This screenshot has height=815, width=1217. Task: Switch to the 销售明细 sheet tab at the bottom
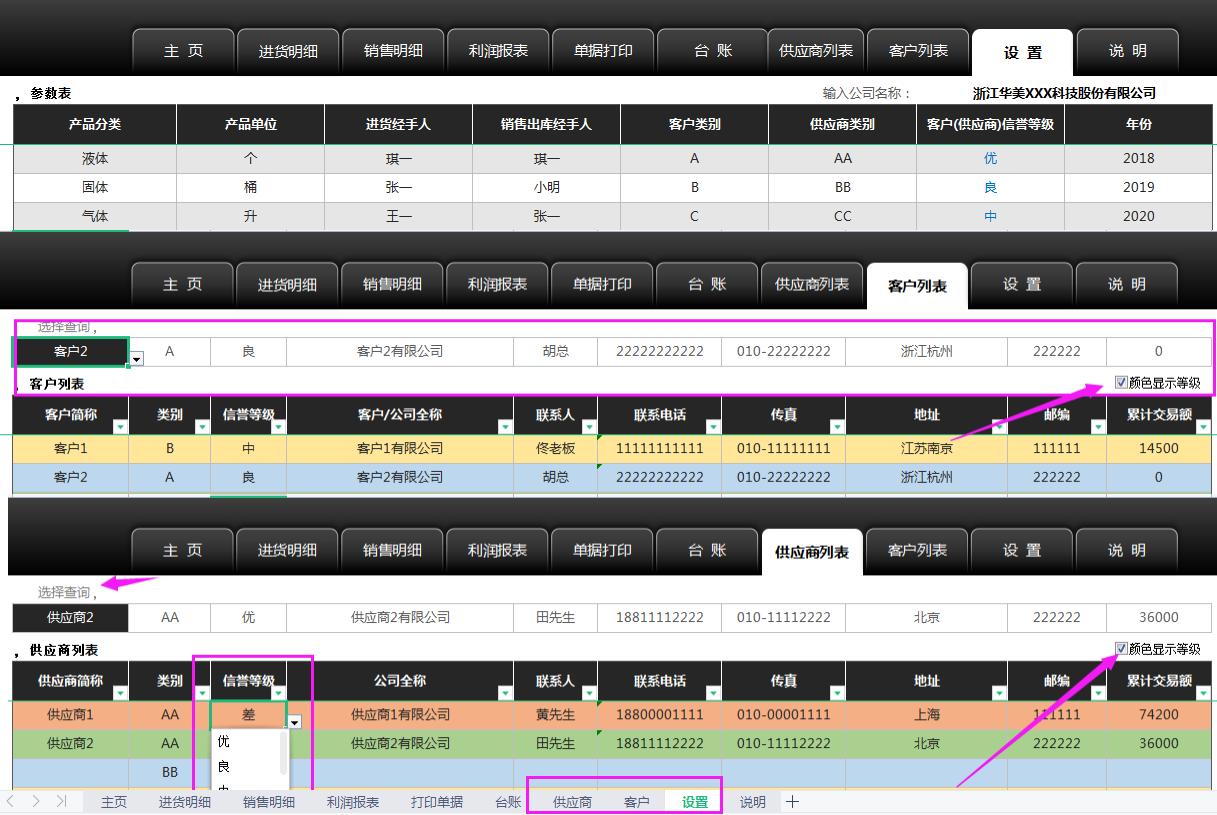pos(269,802)
